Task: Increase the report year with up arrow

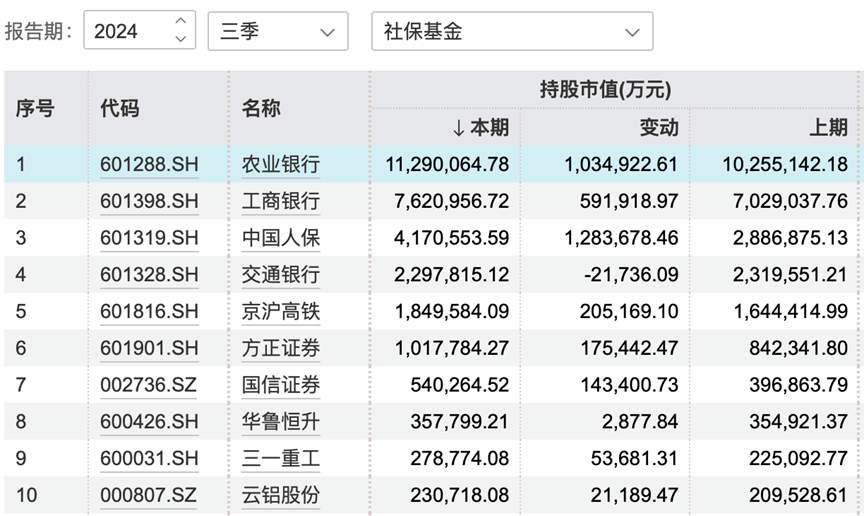Action: (180, 22)
